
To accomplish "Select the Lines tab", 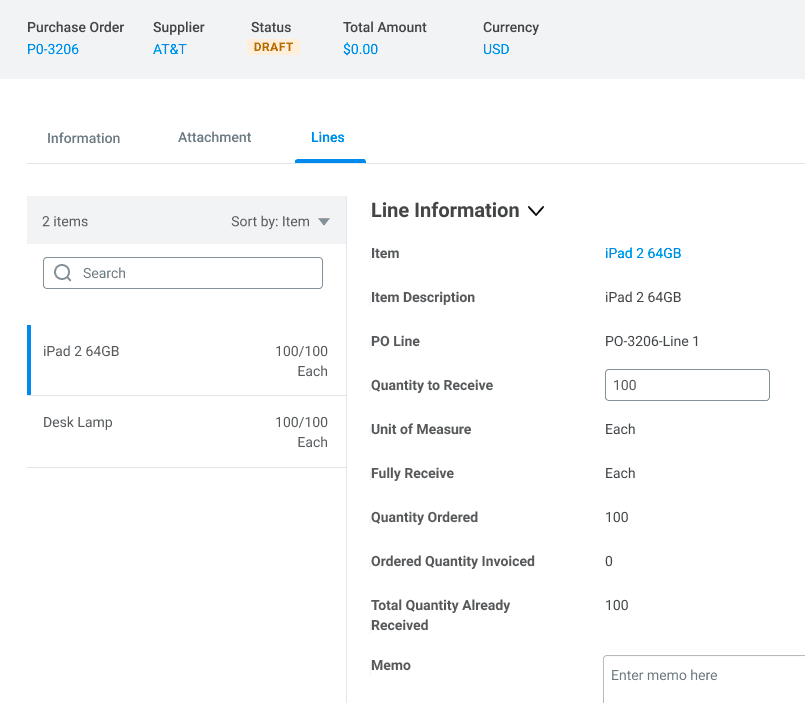I will 328,137.
